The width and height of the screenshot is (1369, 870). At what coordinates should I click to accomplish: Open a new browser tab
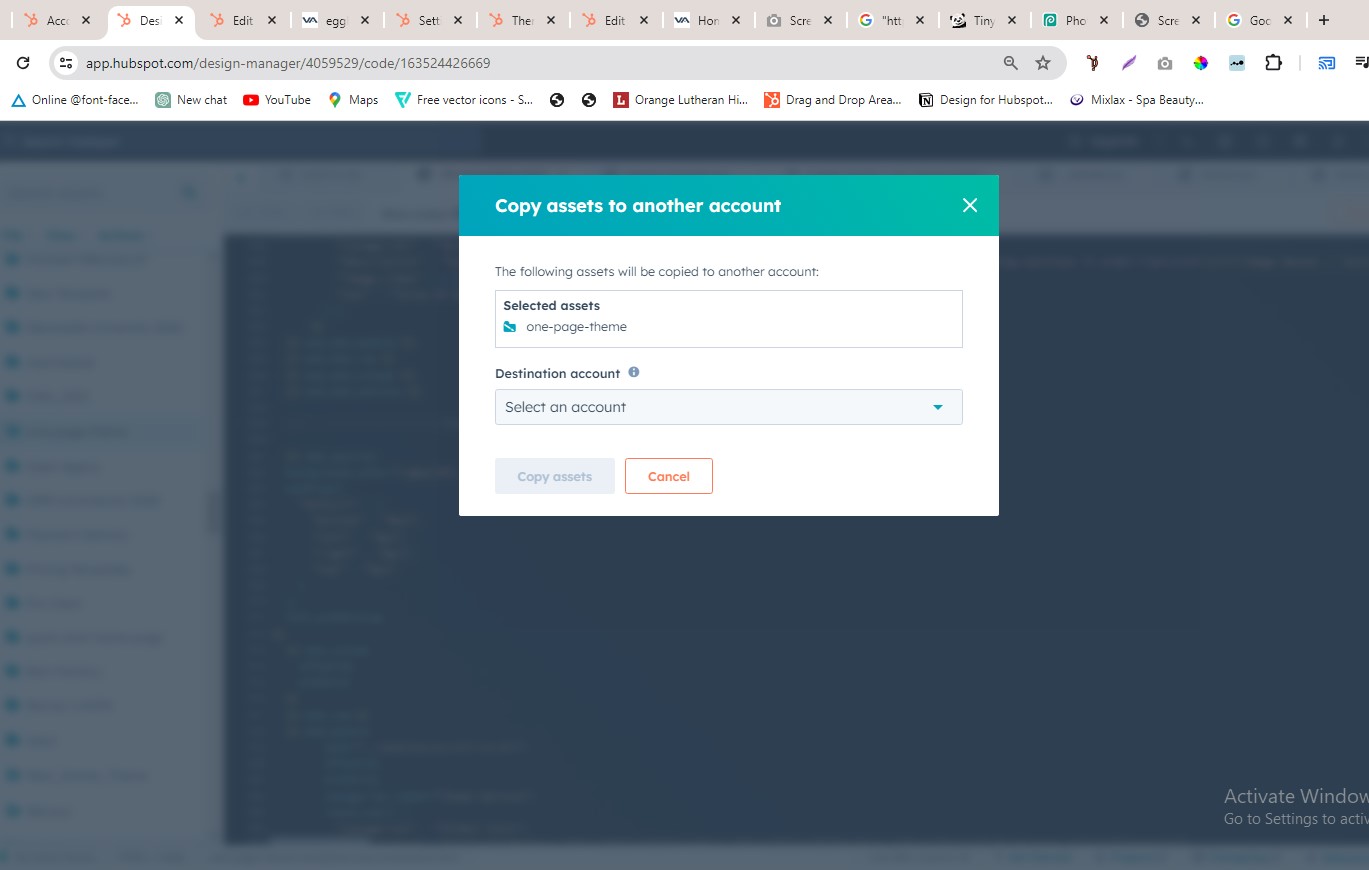point(1324,20)
